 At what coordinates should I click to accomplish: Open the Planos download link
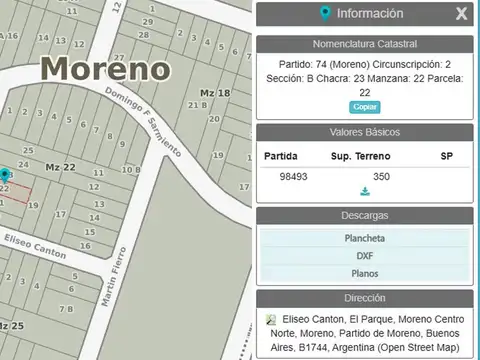(x=365, y=274)
